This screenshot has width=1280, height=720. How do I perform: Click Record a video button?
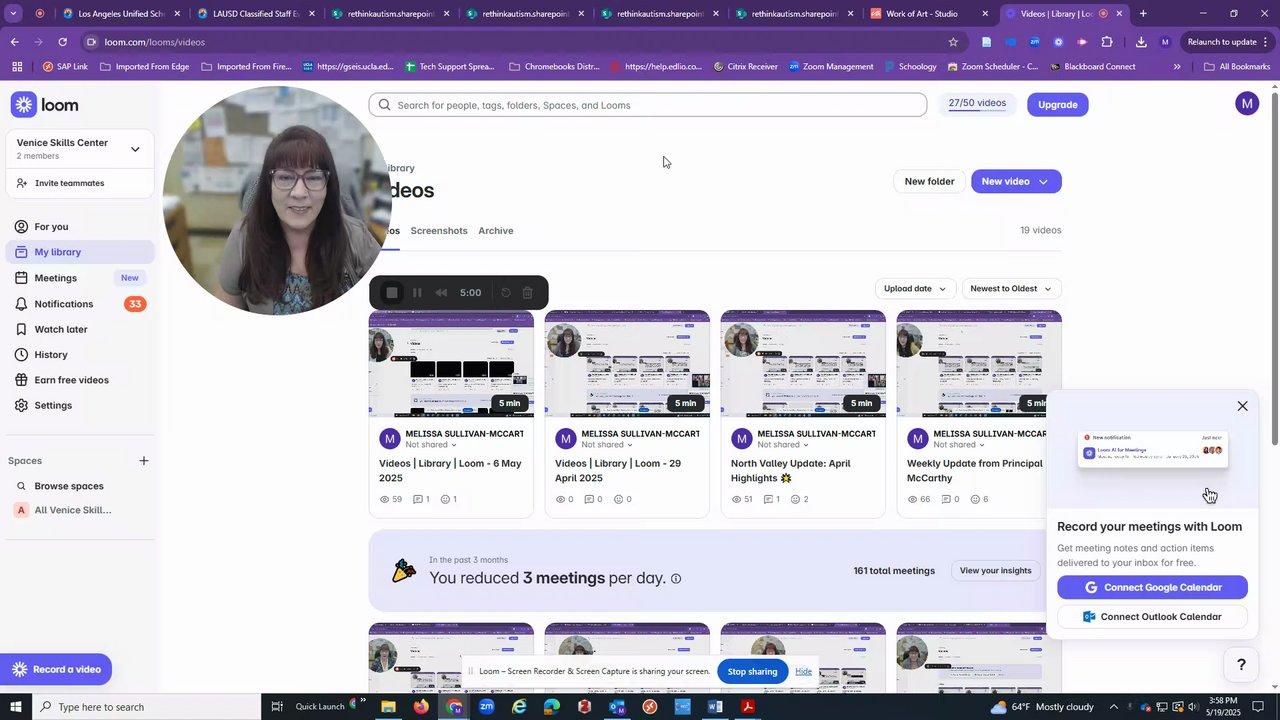pyautogui.click(x=56, y=669)
